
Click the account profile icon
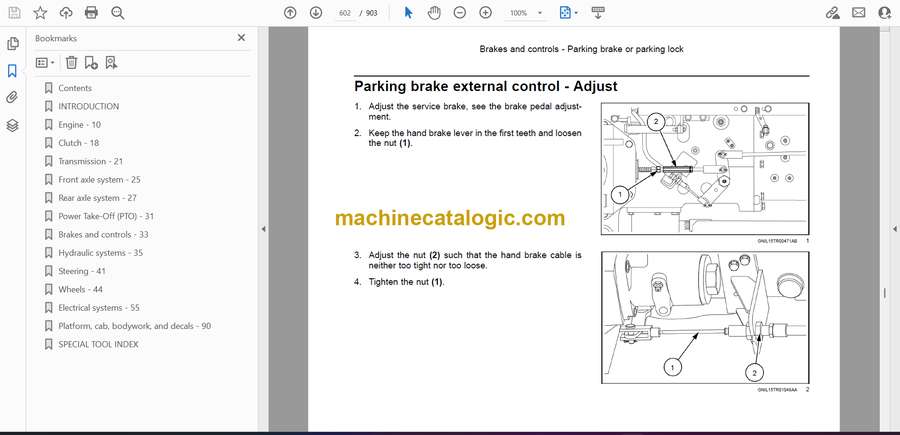point(885,13)
